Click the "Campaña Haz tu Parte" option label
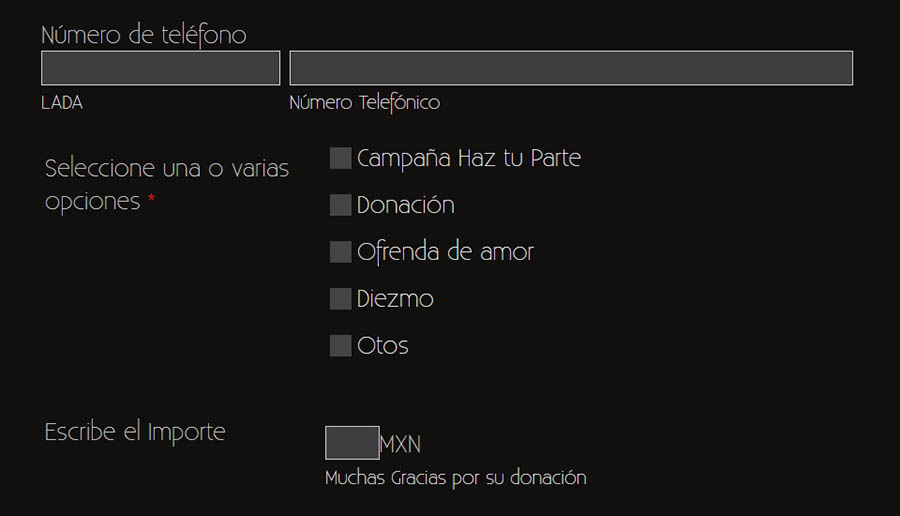This screenshot has height=516, width=900. click(468, 158)
